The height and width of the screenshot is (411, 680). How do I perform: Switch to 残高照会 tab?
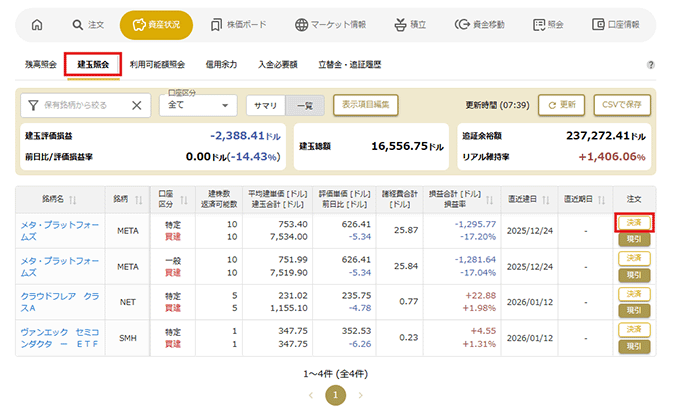pyautogui.click(x=42, y=65)
